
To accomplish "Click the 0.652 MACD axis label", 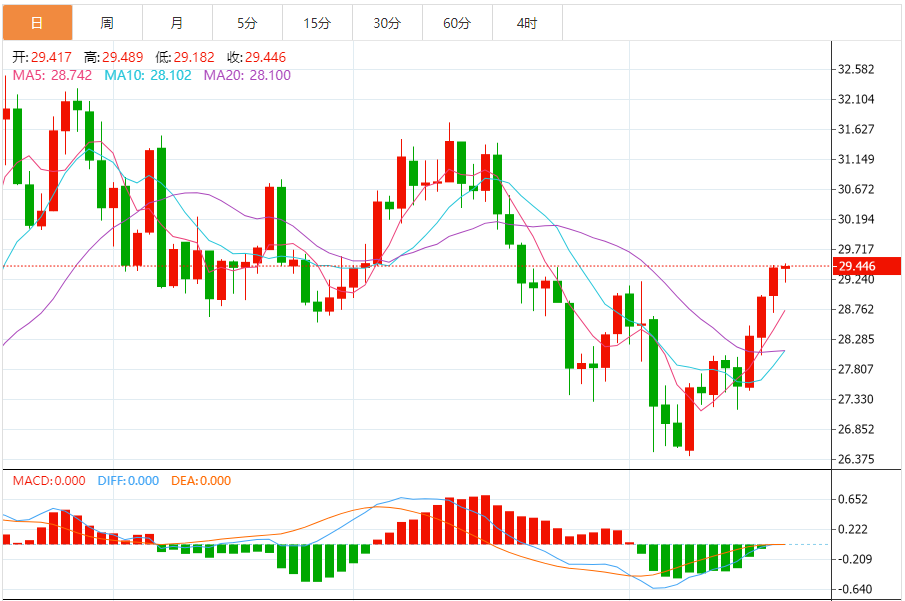I will pyautogui.click(x=853, y=499).
